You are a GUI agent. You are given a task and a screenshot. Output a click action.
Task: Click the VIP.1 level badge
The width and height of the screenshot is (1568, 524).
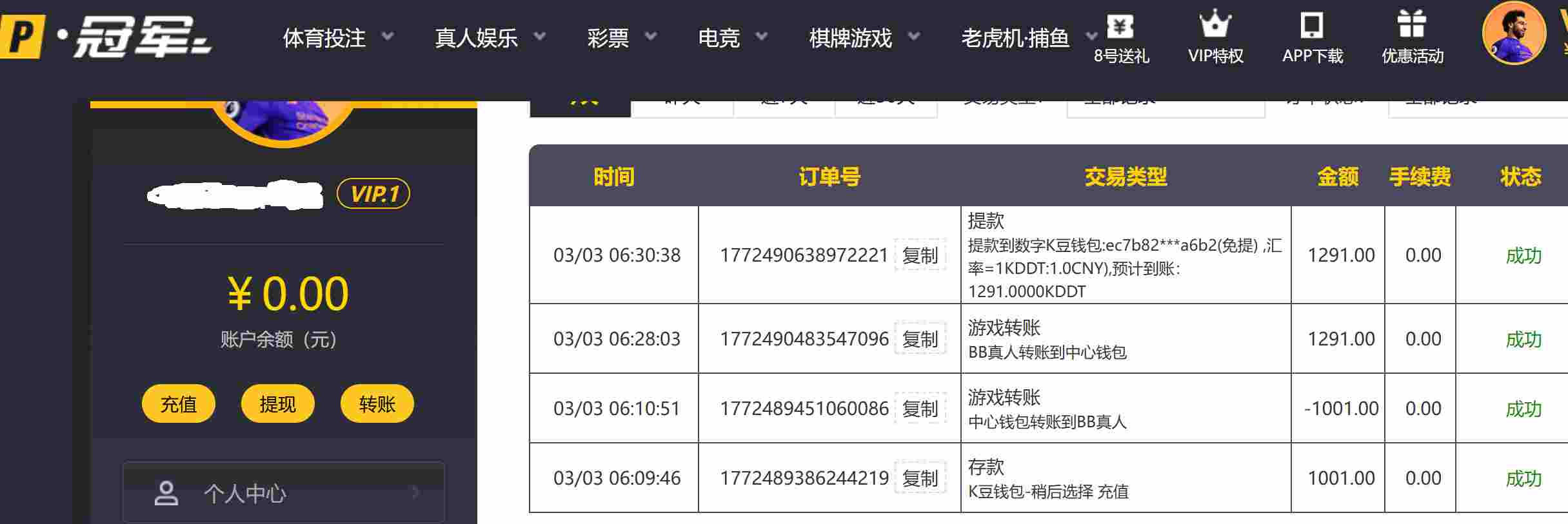pyautogui.click(x=373, y=193)
